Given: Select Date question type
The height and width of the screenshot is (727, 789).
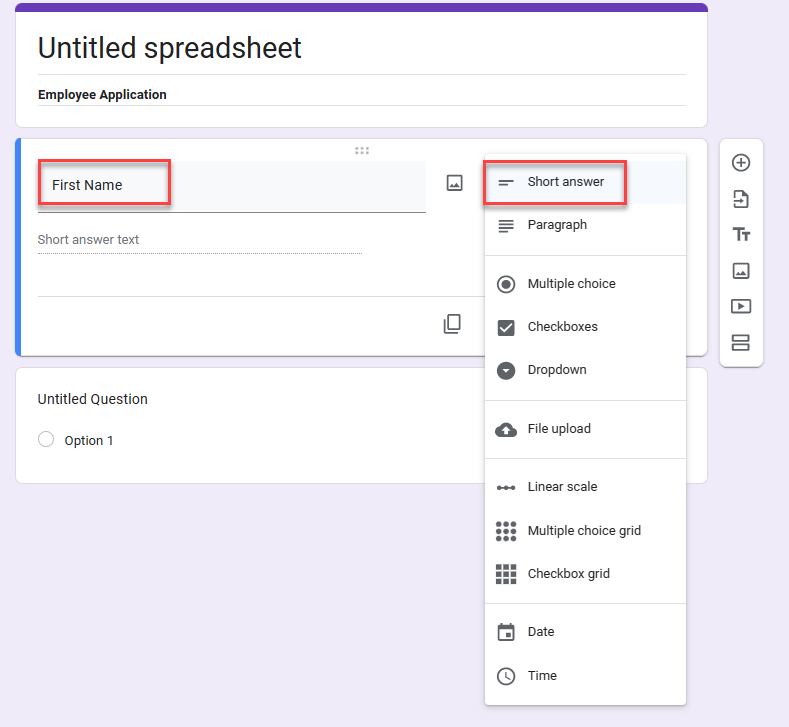Looking at the screenshot, I should click(x=541, y=632).
